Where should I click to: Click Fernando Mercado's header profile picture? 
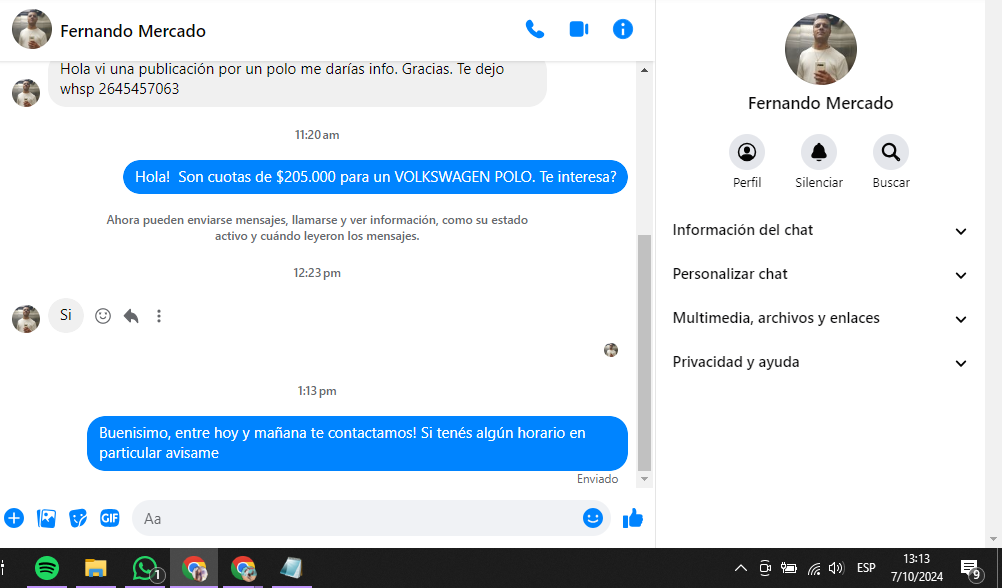[32, 29]
